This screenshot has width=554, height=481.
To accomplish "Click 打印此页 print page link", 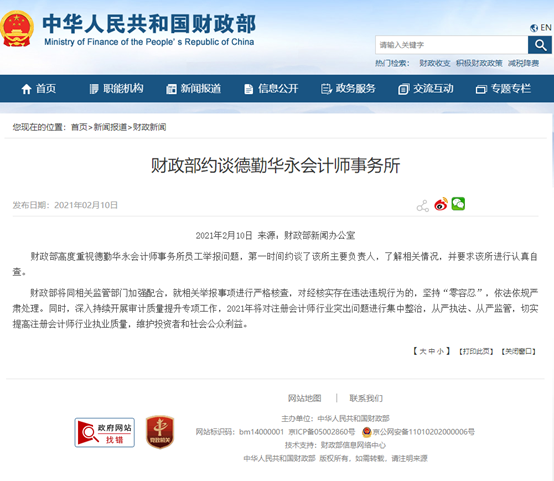I will tap(476, 351).
